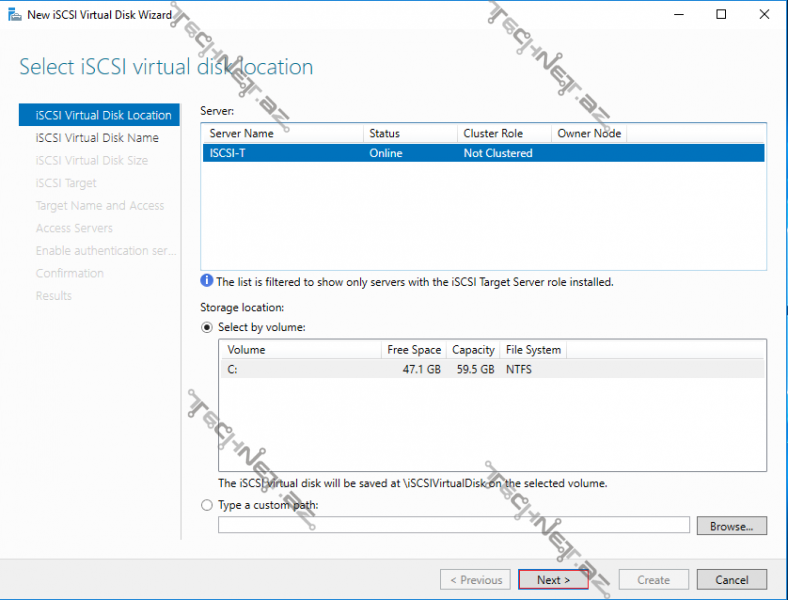Click the File System column header

point(533,350)
